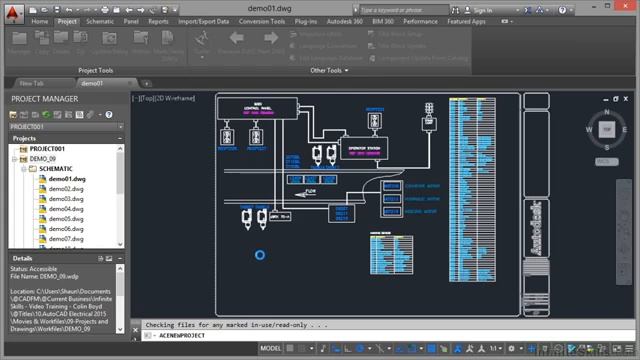640x360 pixels.
Task: Click the New file icon in quick access toolbar
Action: point(33,10)
